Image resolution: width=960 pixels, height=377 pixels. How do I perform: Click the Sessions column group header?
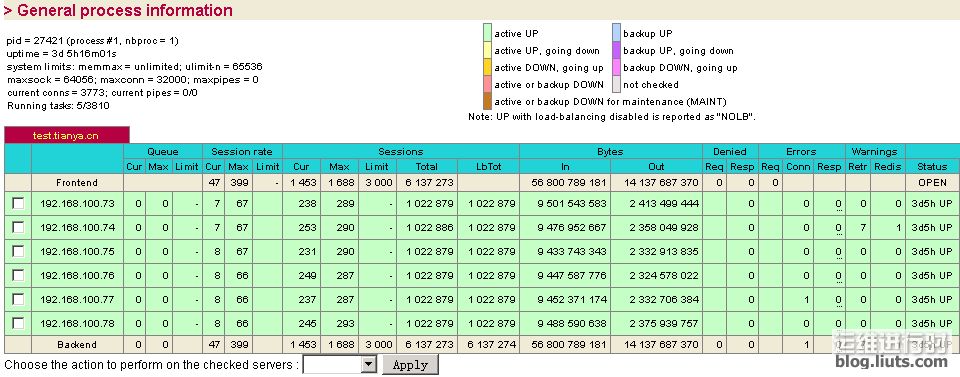click(x=400, y=151)
